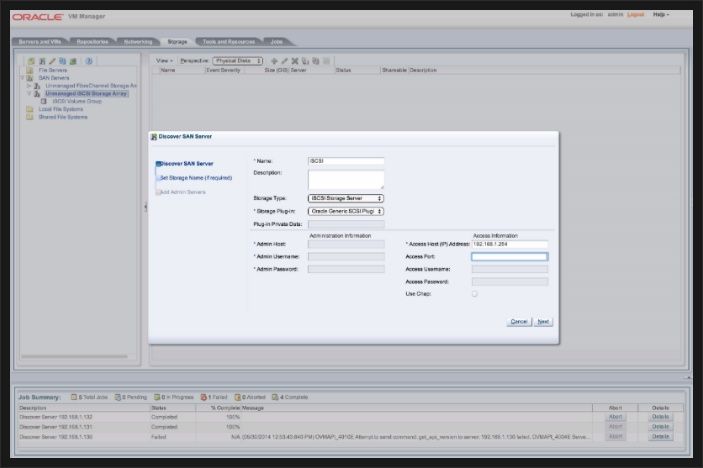Screen dimensions: 703x468
Task: Click the Name input field
Action: (346, 161)
